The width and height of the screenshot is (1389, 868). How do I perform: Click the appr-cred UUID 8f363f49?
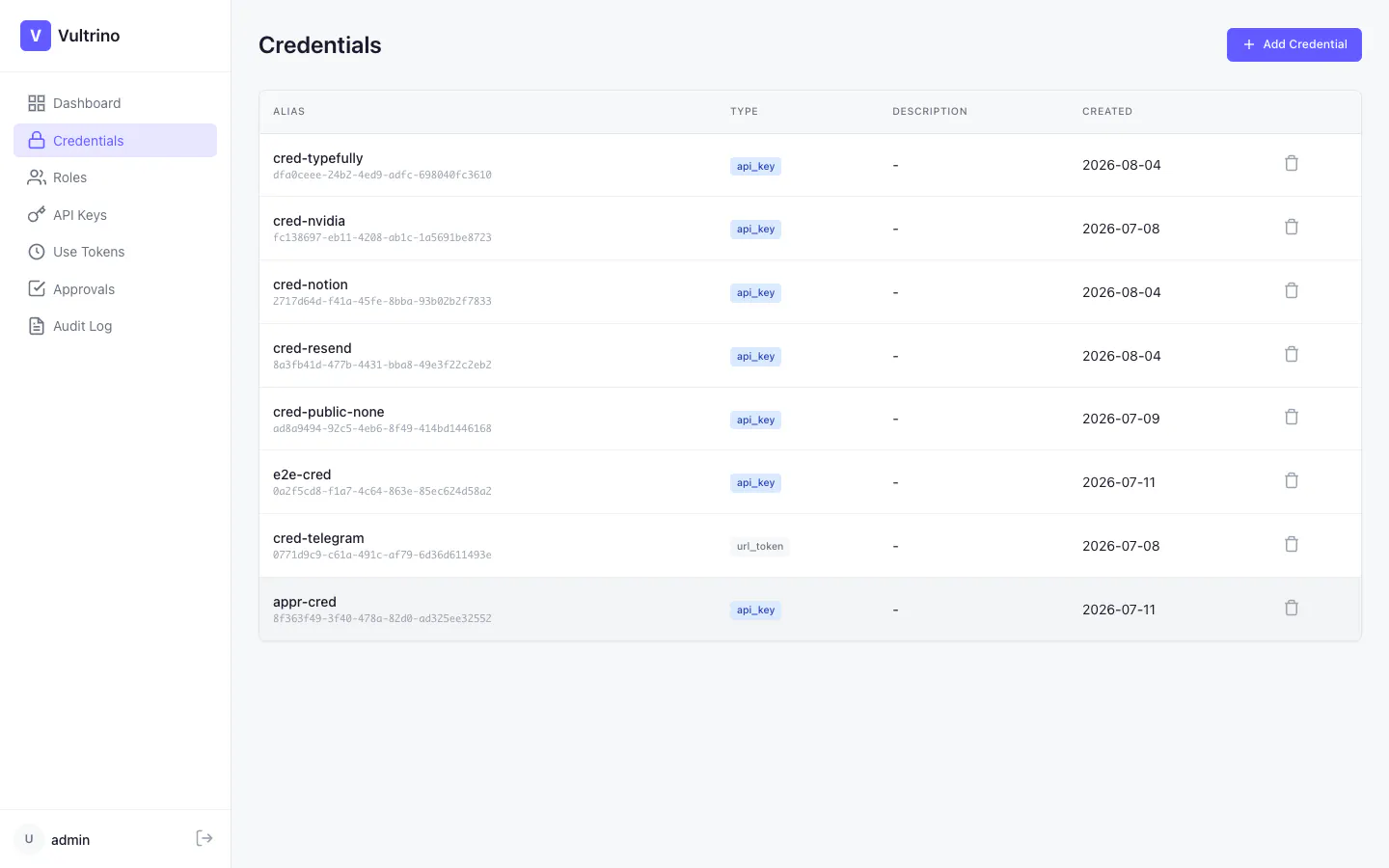coord(382,619)
